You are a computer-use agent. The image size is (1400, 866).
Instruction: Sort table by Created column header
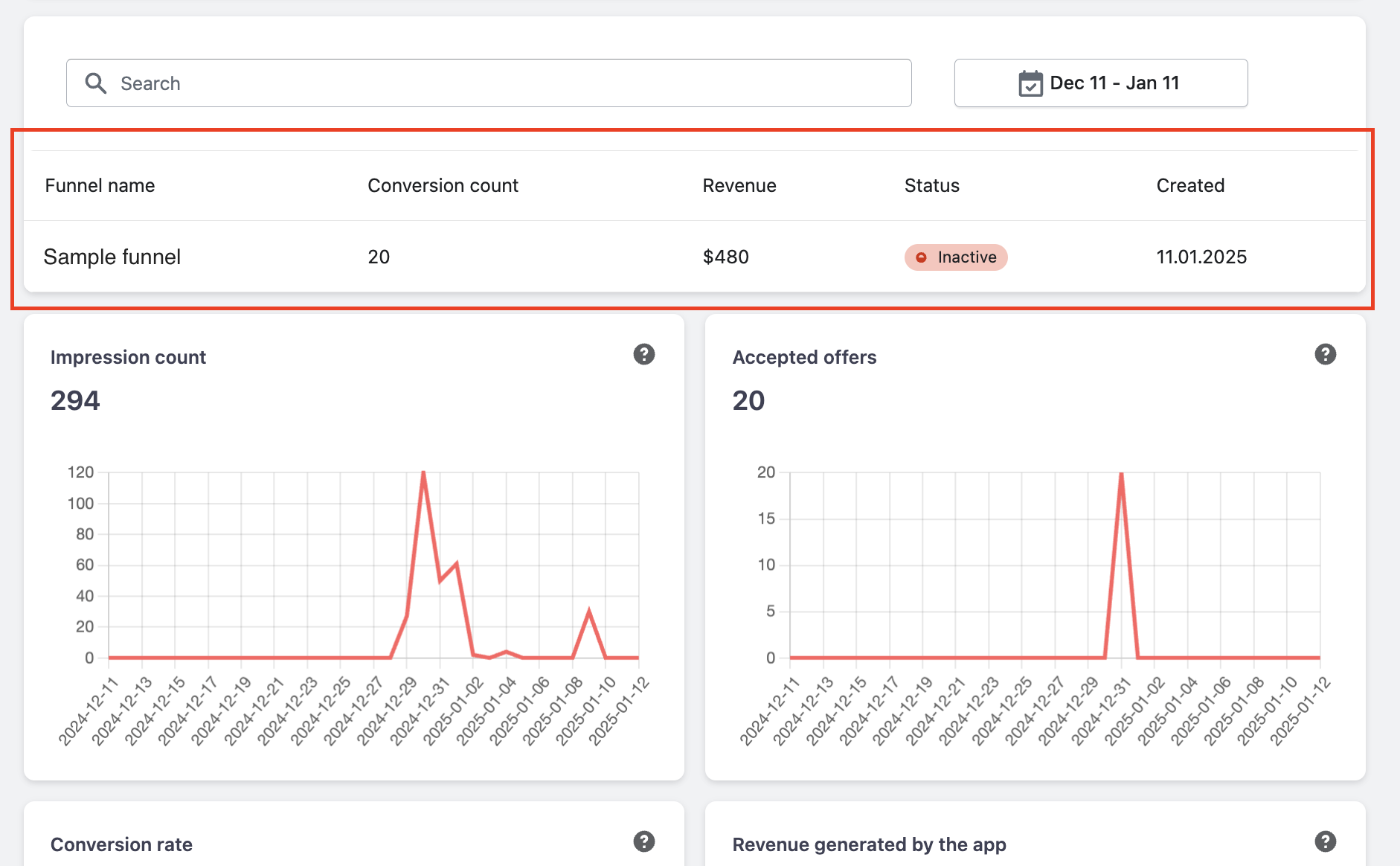point(1189,186)
